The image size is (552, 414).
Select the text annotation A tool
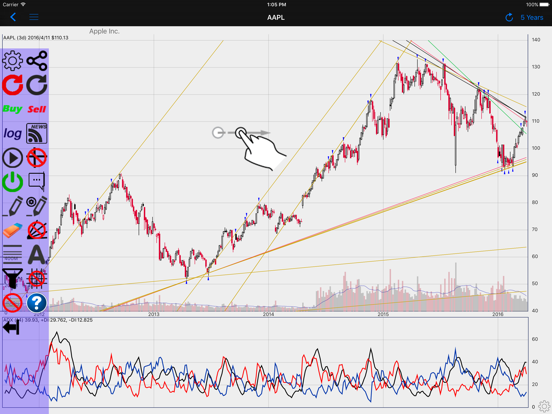tap(37, 255)
